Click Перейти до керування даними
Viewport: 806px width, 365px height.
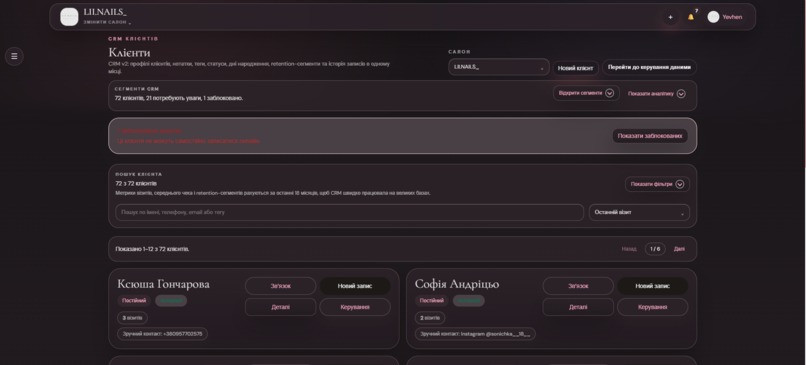[x=649, y=67]
